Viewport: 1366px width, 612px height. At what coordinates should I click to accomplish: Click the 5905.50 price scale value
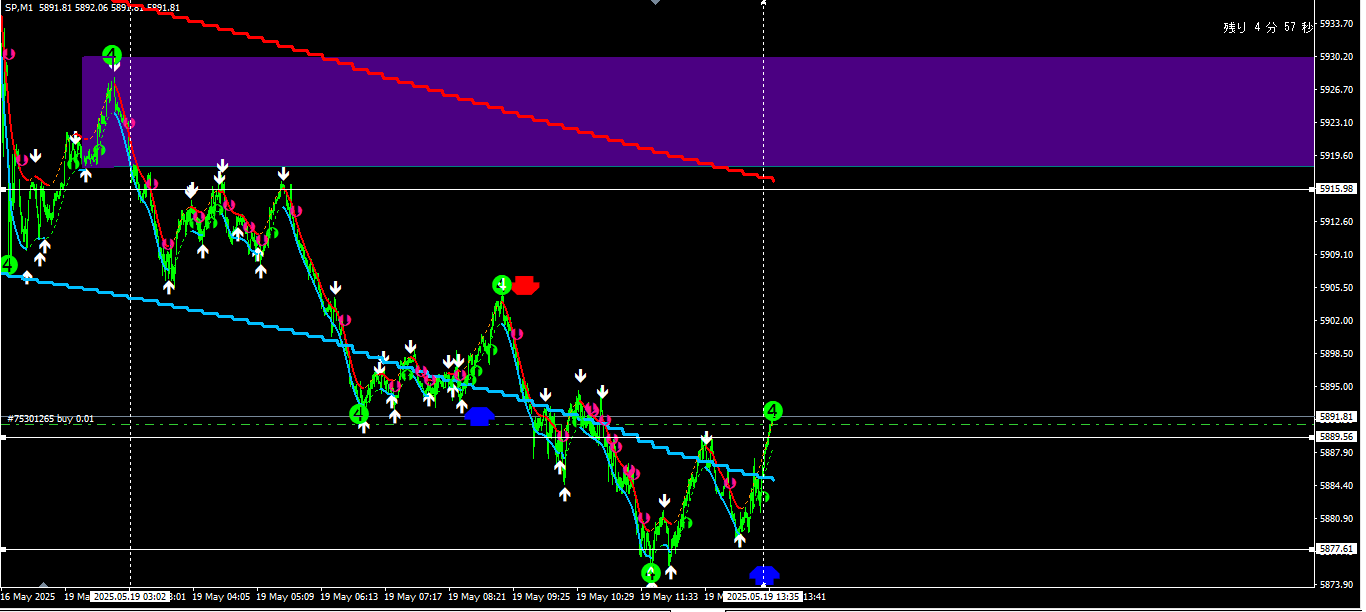[1338, 288]
